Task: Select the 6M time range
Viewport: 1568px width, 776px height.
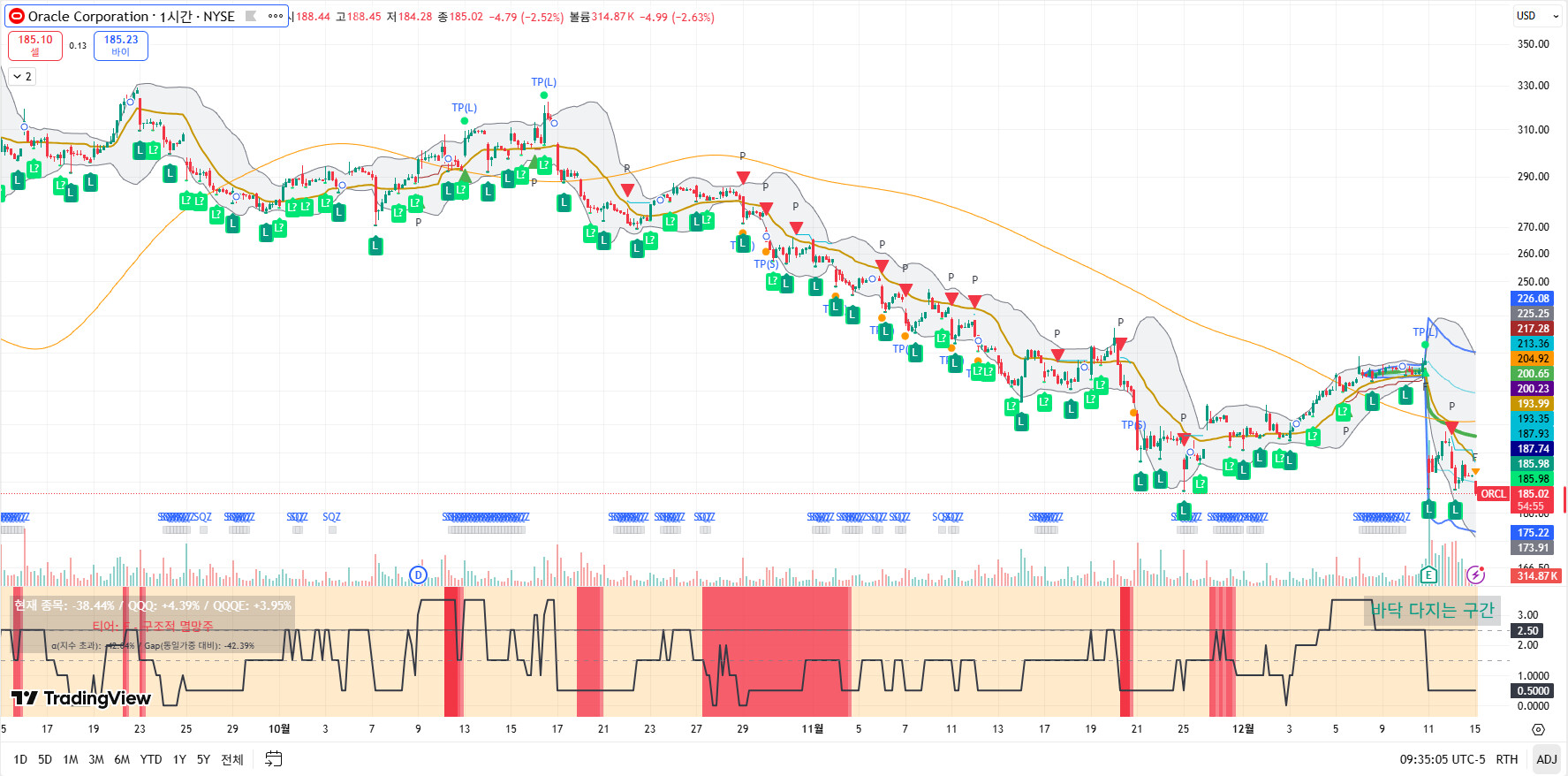Action: (122, 759)
